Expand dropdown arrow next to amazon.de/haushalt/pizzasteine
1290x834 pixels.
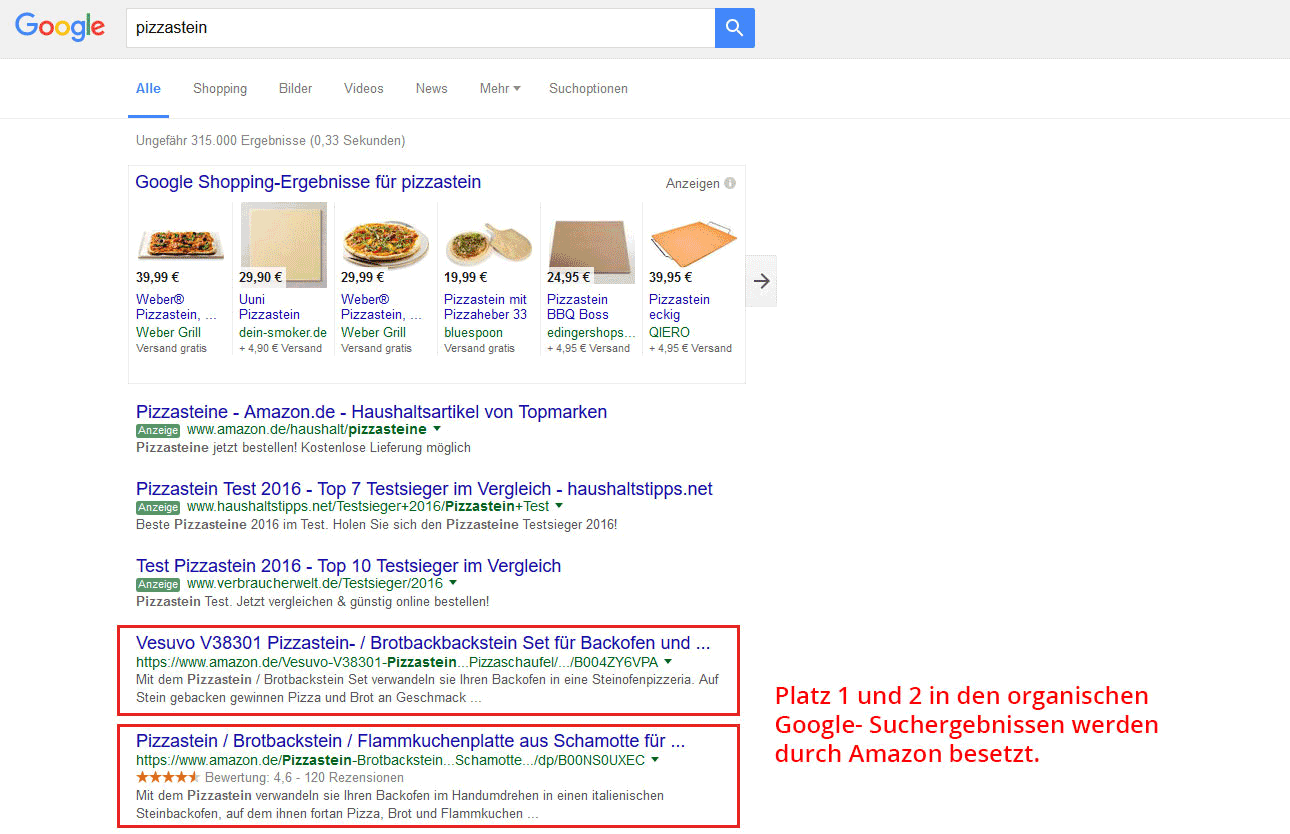tap(436, 429)
